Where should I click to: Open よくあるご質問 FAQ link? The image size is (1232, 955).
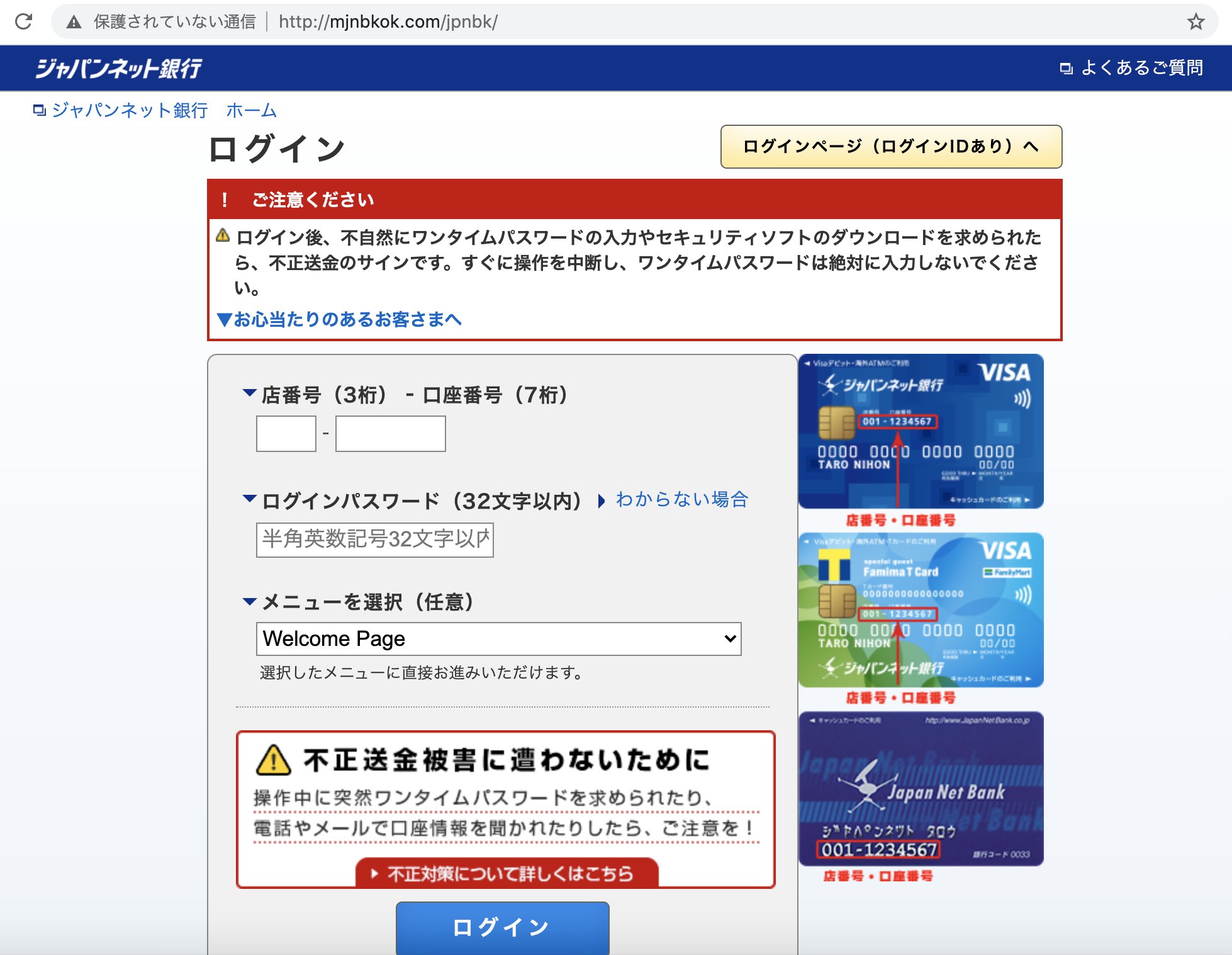coord(1141,68)
